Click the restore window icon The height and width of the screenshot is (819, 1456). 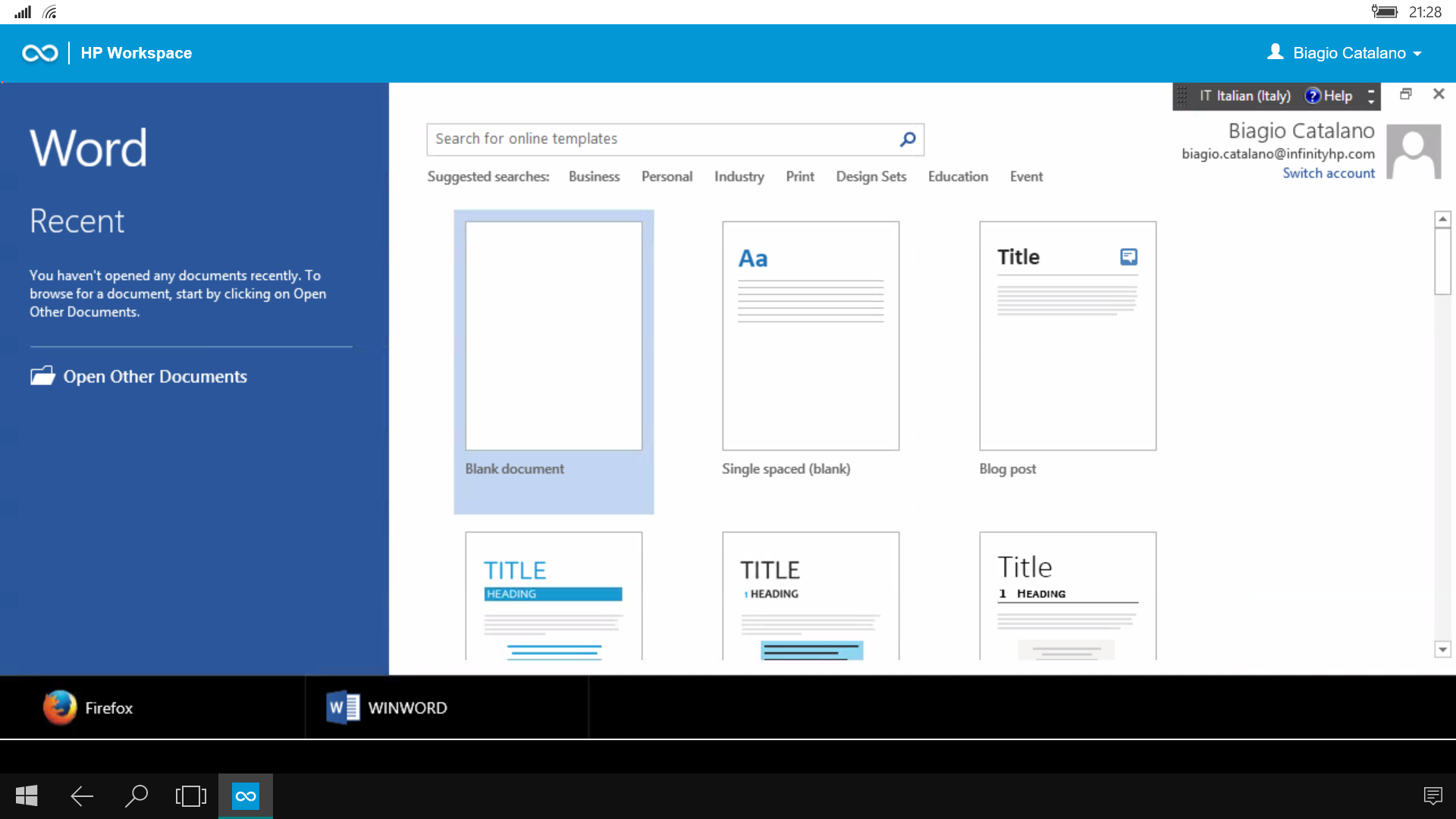1406,94
